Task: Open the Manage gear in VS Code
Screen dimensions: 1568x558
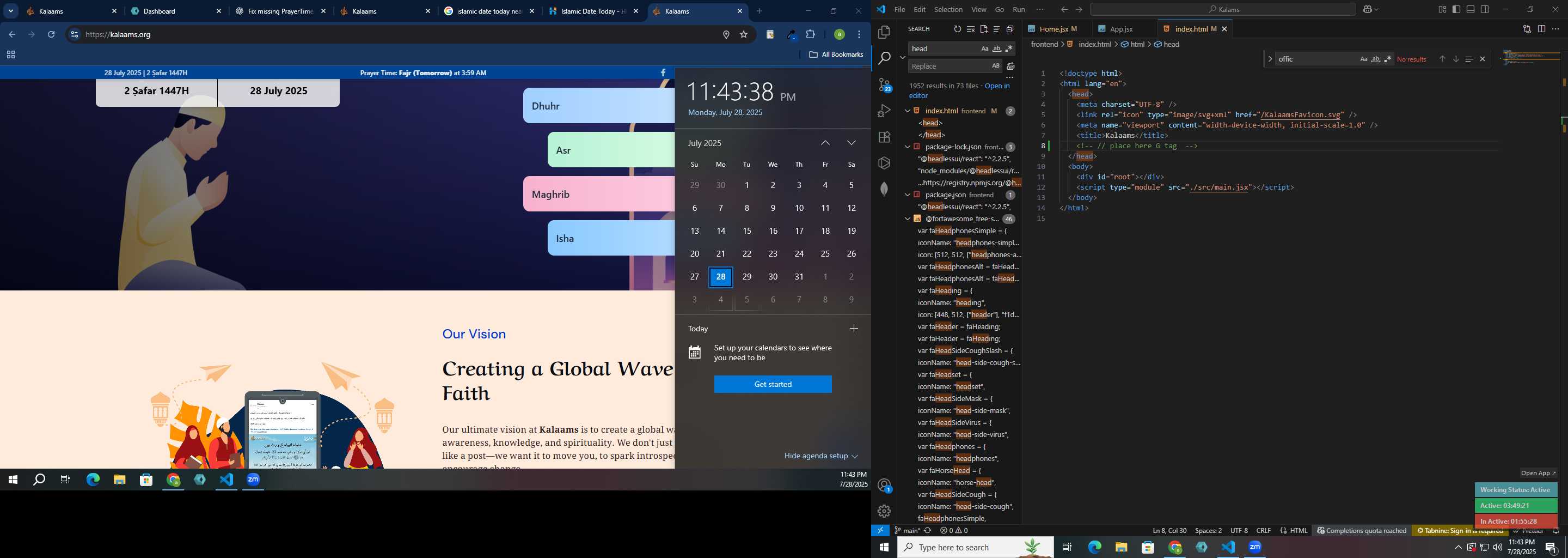Action: [x=884, y=511]
